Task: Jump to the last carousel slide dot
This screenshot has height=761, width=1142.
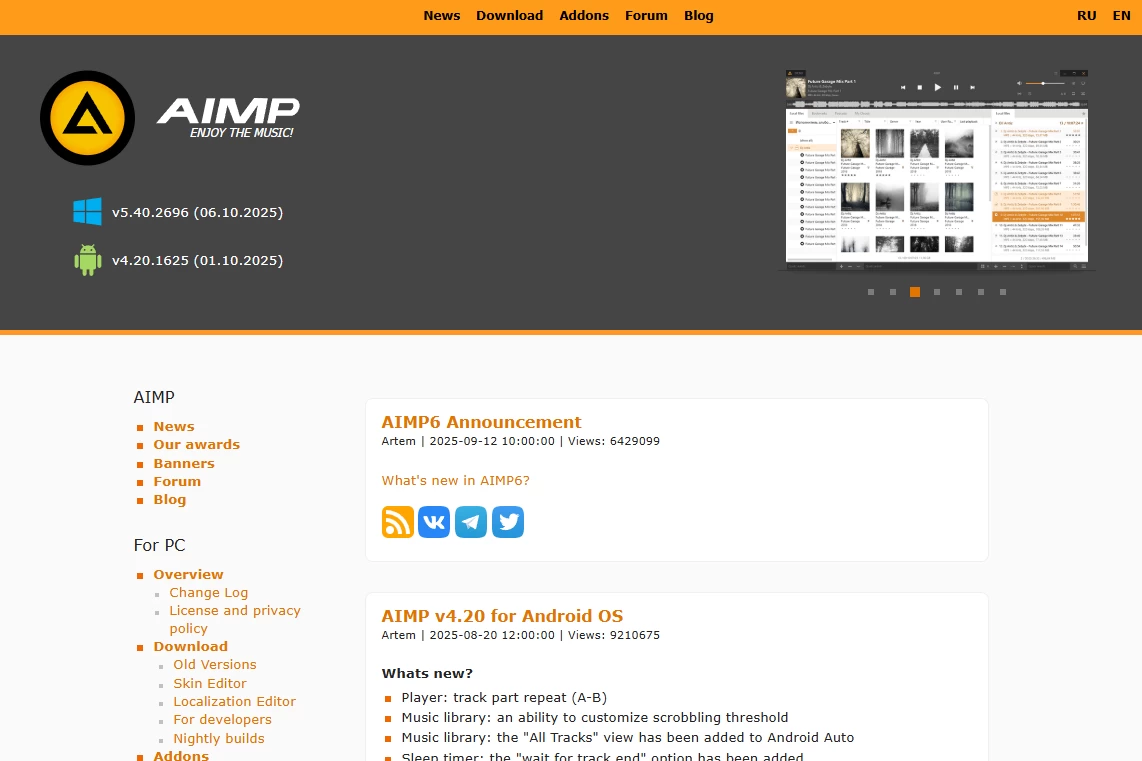Action: [x=1003, y=292]
